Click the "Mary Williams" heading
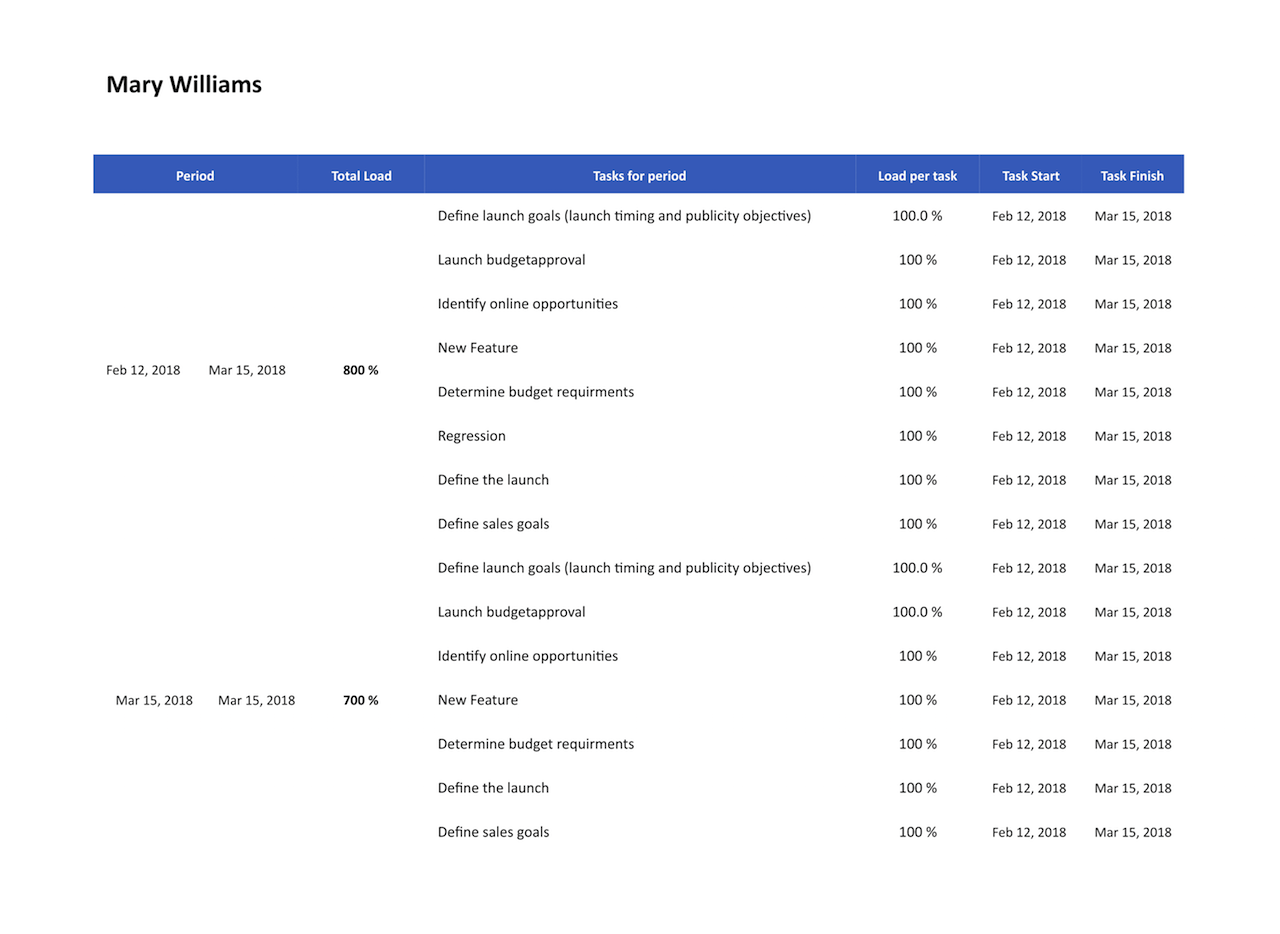Viewport: 1280px width, 934px height. pyautogui.click(x=184, y=85)
